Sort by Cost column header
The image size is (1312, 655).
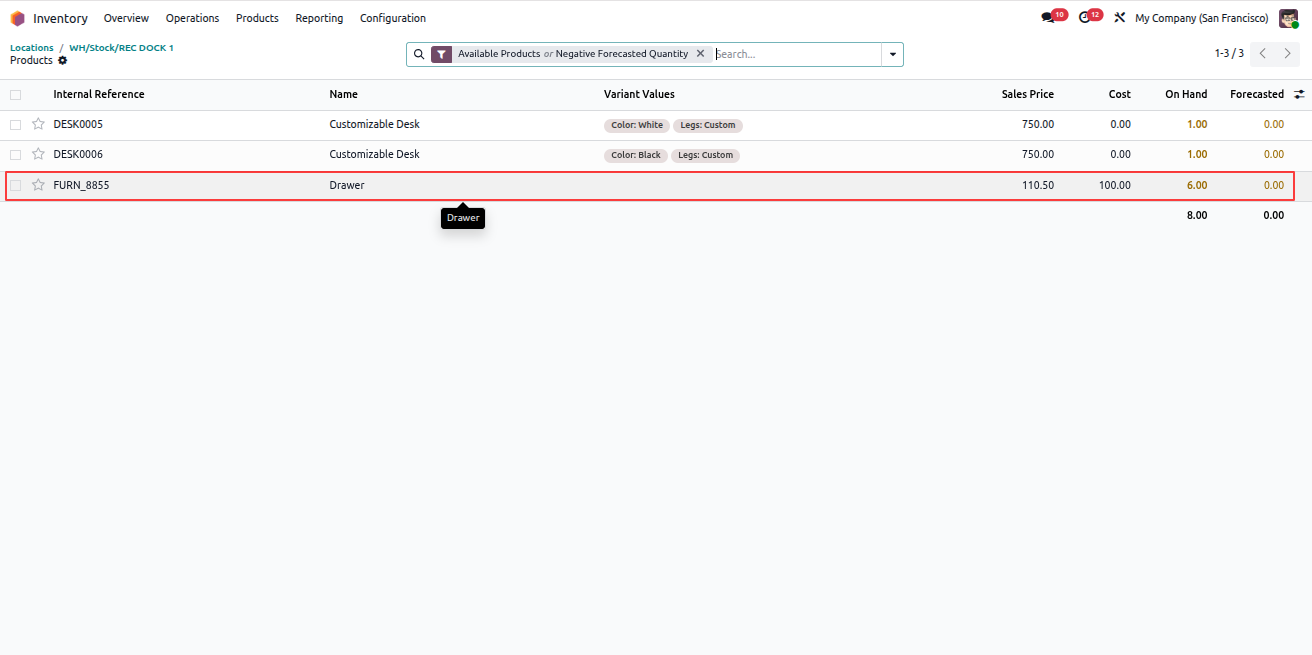(x=1119, y=94)
